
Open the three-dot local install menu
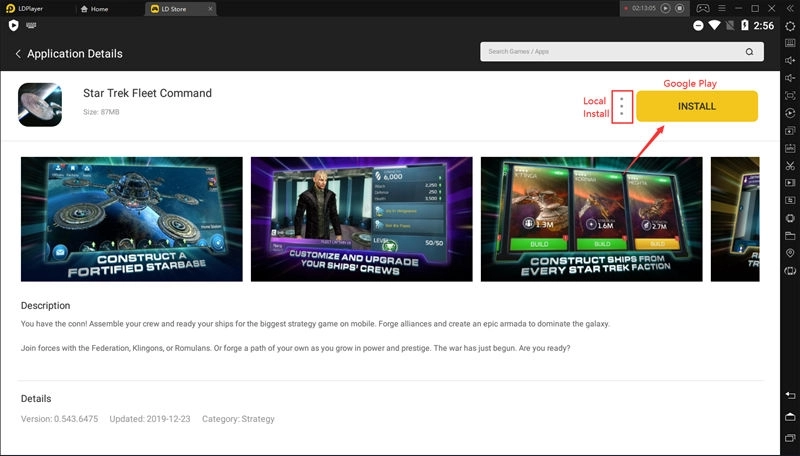pos(623,106)
